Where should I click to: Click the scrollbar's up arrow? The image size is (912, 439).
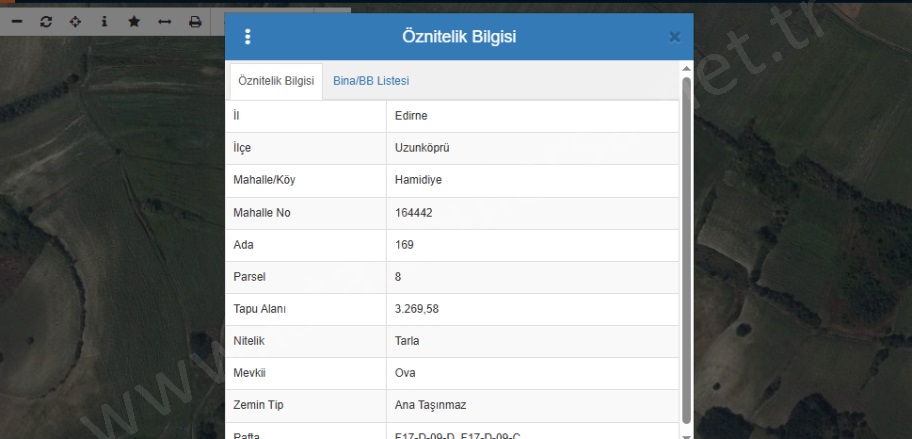(x=686, y=69)
